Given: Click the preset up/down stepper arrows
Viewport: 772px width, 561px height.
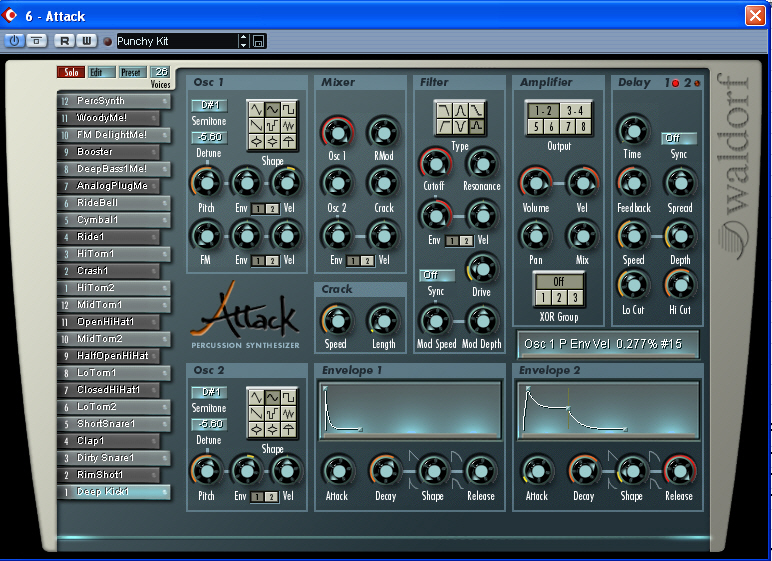Looking at the screenshot, I should pyautogui.click(x=244, y=41).
